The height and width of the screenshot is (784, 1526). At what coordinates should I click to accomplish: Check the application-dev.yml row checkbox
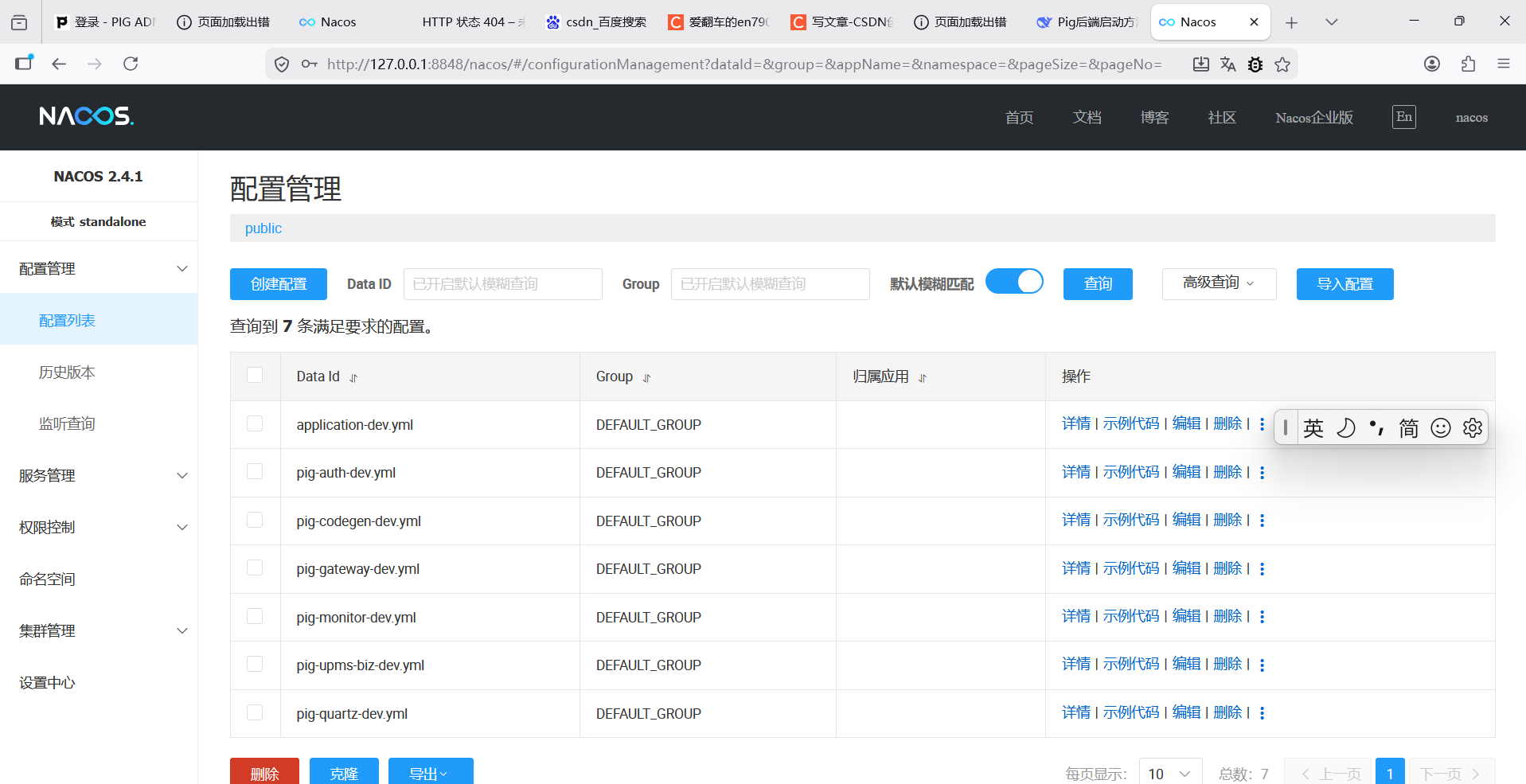pos(255,423)
